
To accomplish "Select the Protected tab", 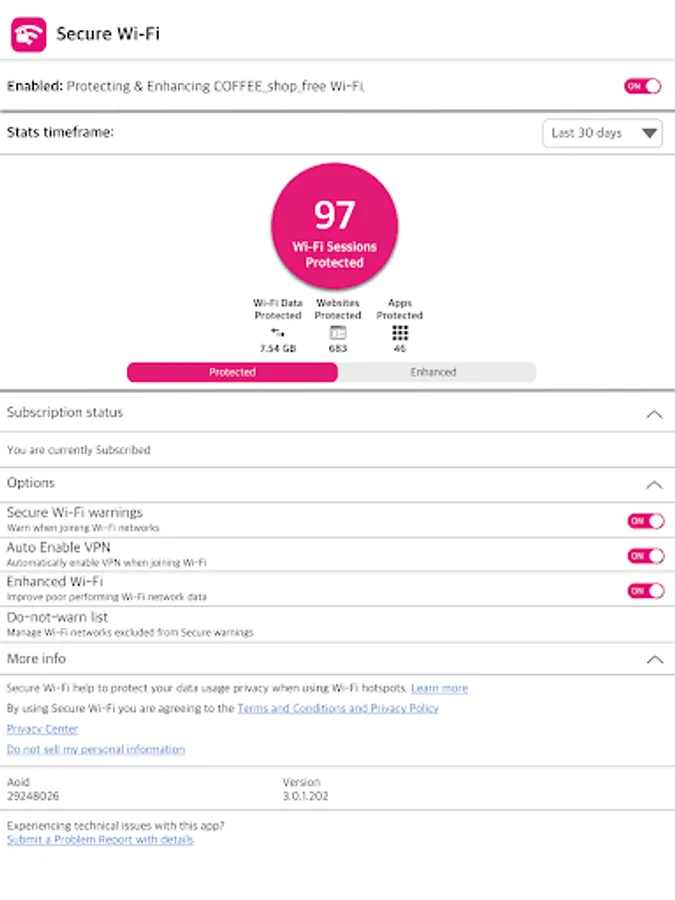I will [232, 372].
